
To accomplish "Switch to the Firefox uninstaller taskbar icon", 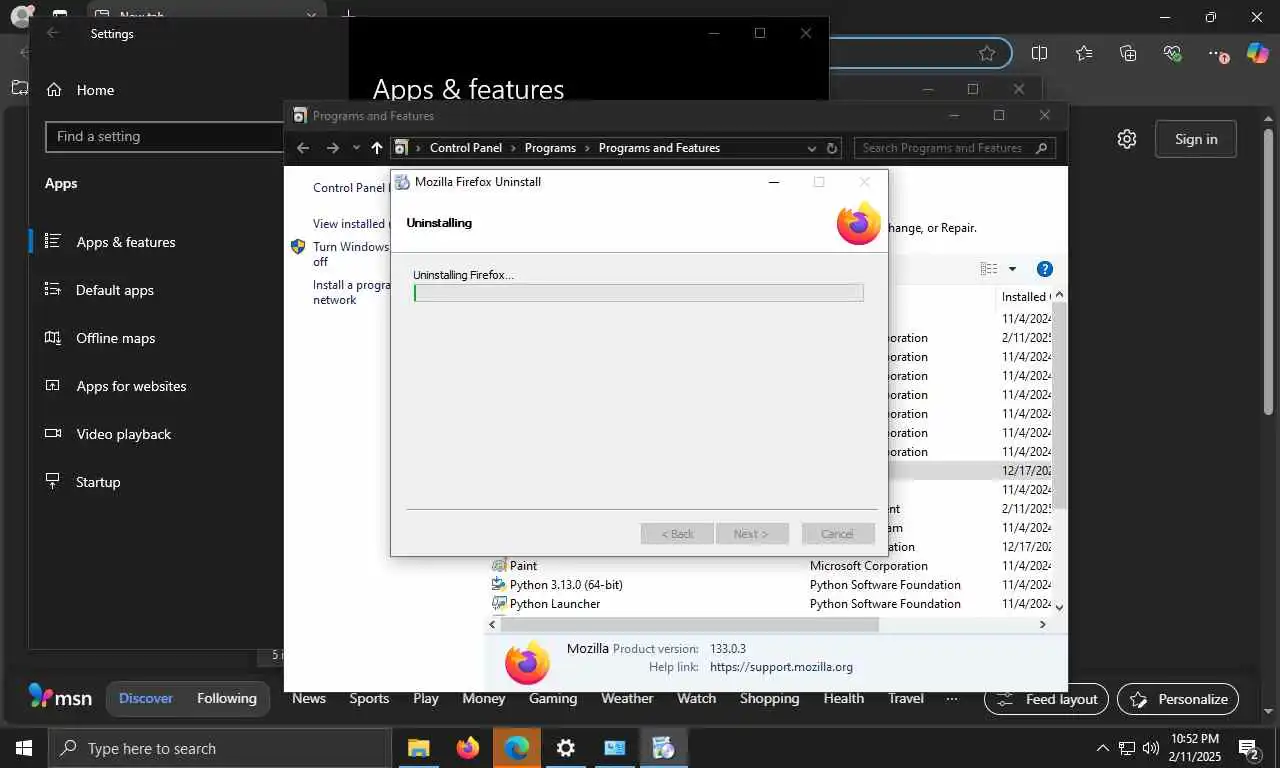I will click(663, 748).
